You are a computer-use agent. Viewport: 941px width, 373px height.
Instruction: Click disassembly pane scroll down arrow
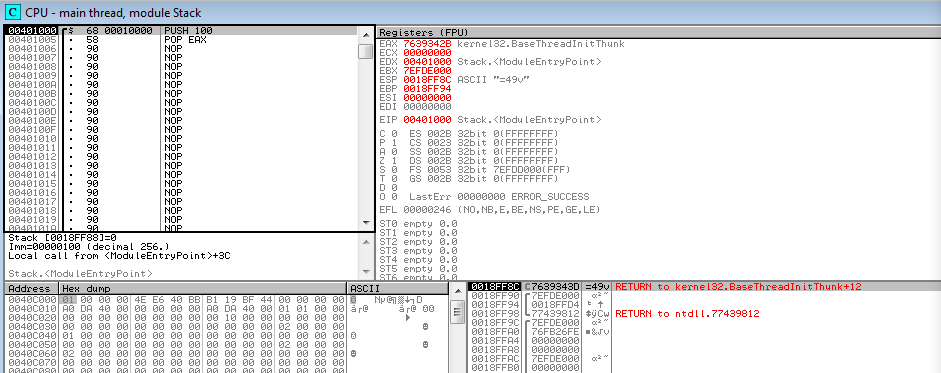(x=365, y=223)
